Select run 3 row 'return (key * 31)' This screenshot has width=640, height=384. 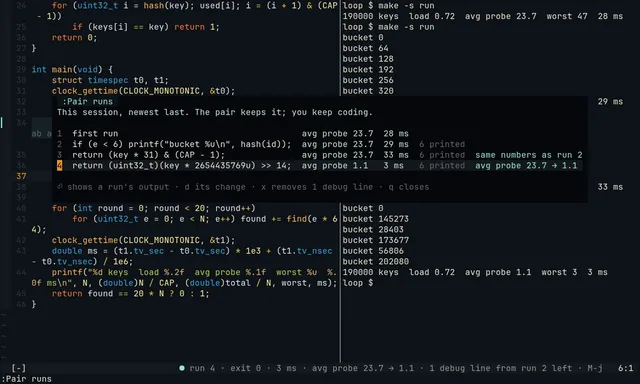[320, 155]
